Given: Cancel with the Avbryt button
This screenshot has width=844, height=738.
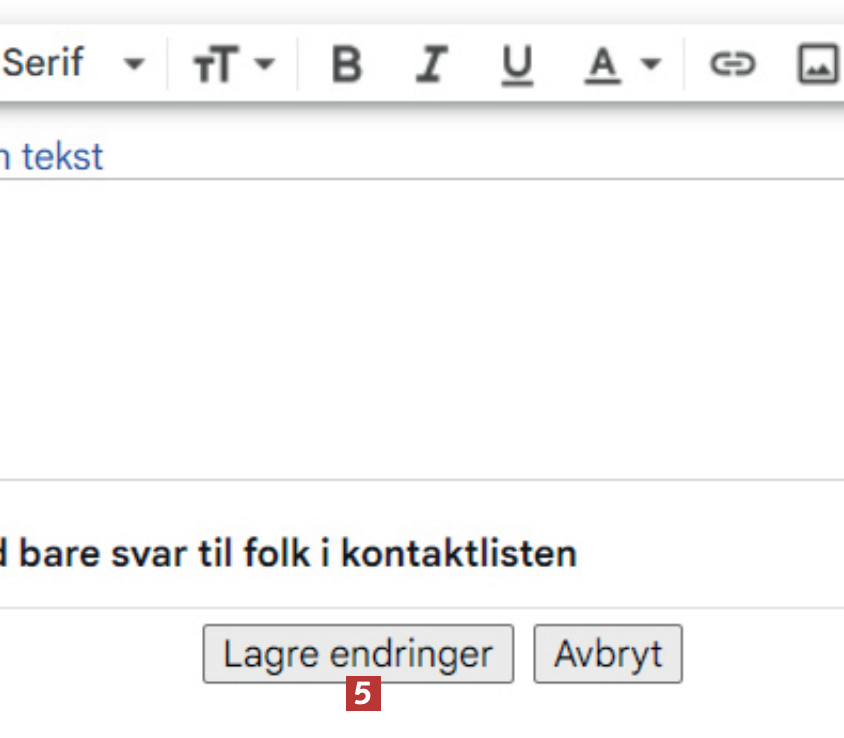Looking at the screenshot, I should (608, 654).
